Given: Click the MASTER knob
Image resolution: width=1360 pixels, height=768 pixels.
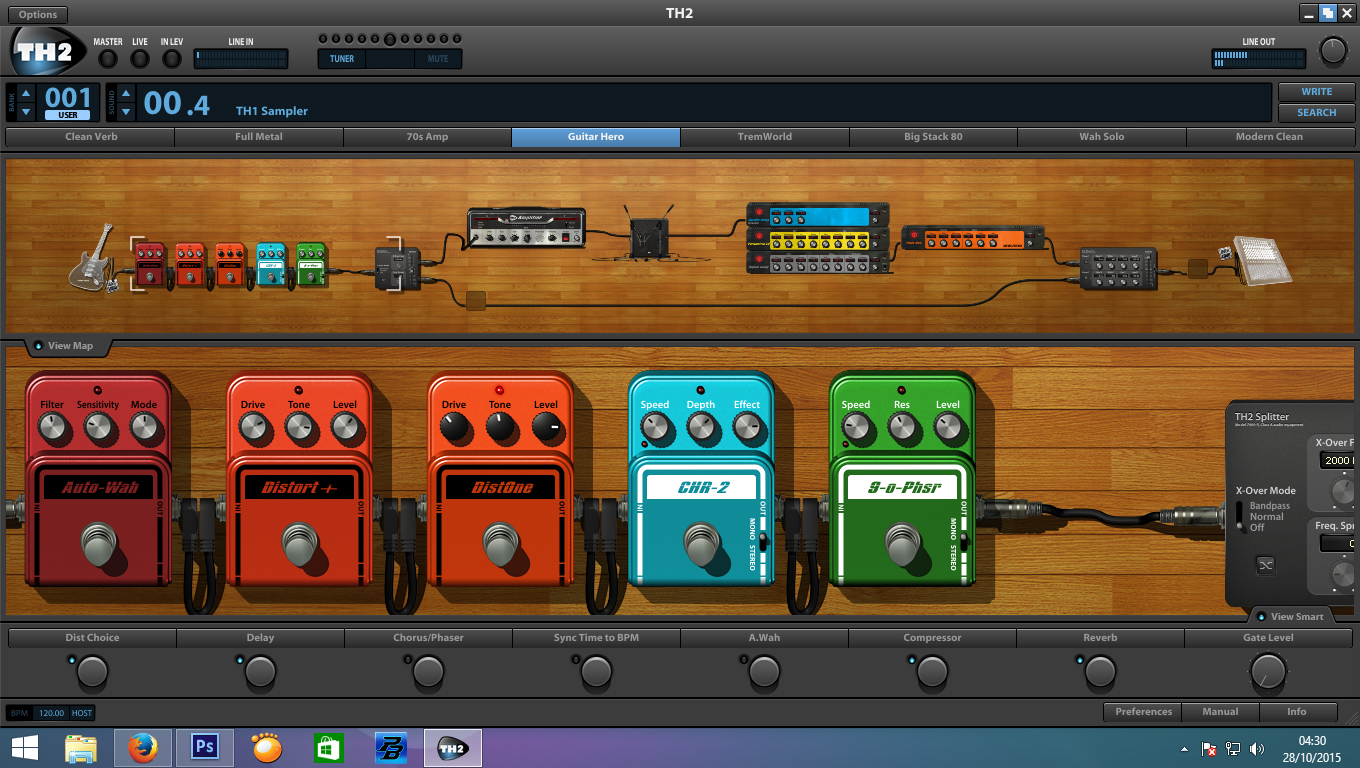Looking at the screenshot, I should (x=108, y=59).
